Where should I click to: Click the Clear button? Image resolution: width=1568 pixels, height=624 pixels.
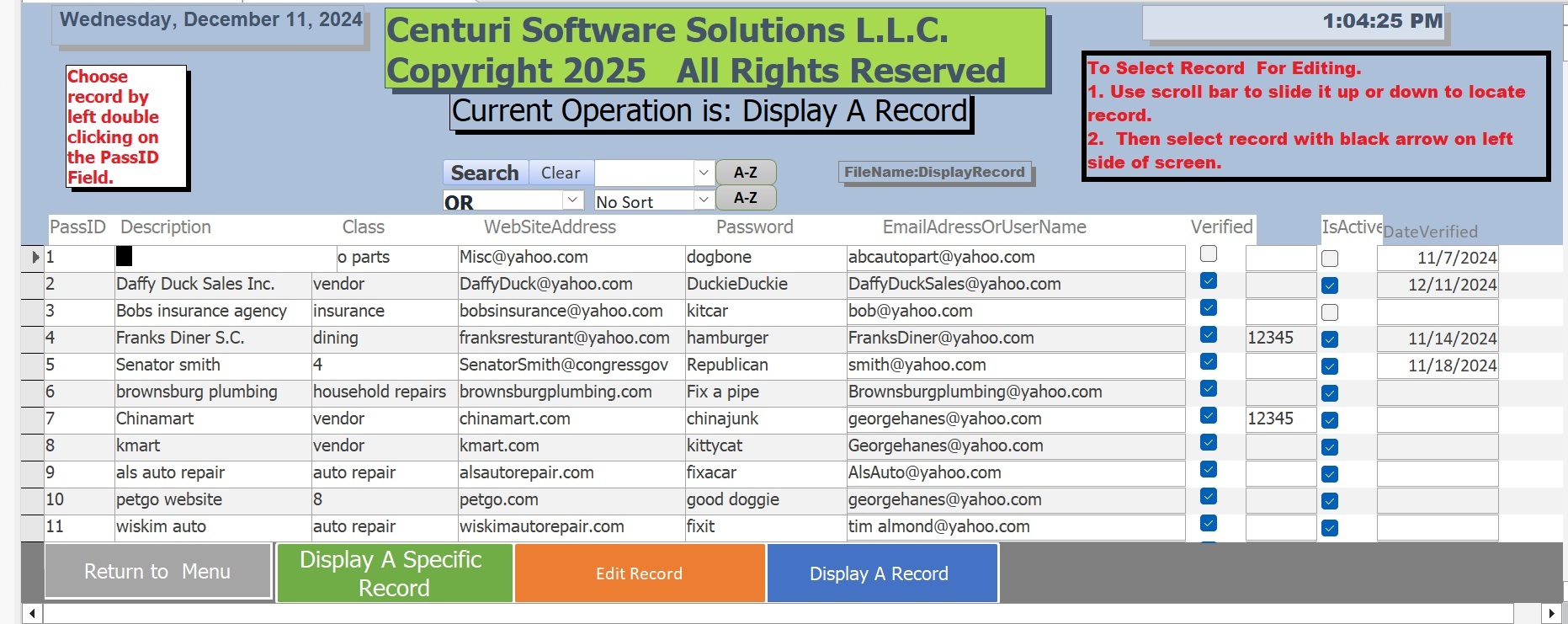[x=561, y=173]
